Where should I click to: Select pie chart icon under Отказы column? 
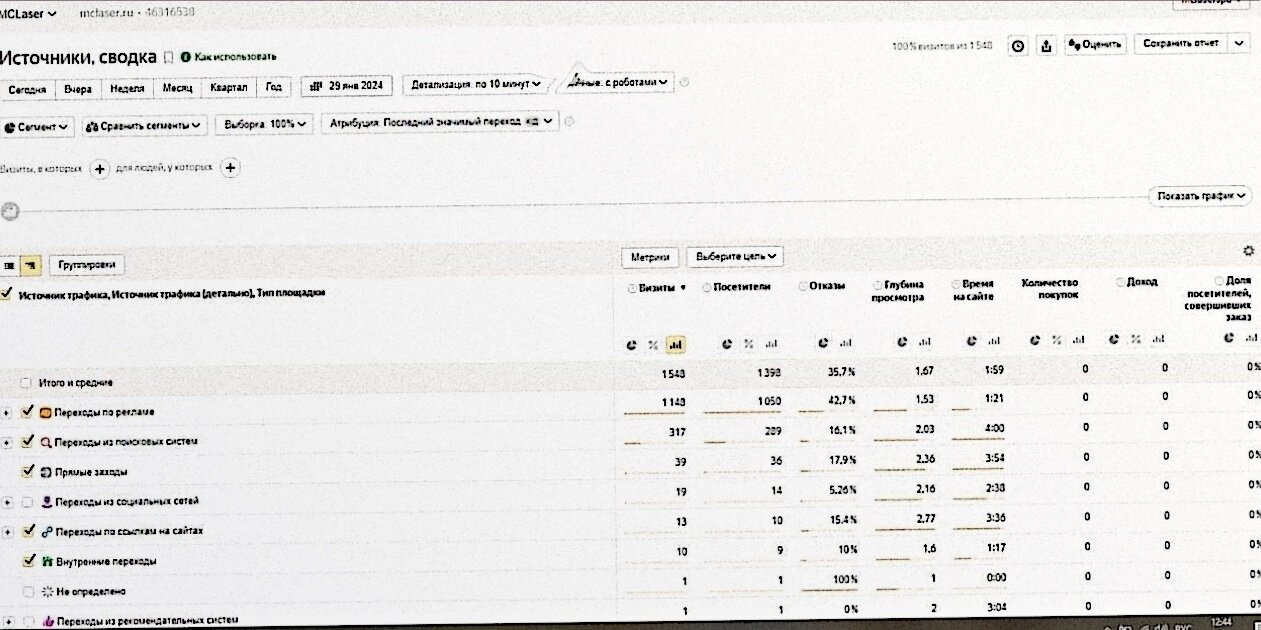coord(823,342)
